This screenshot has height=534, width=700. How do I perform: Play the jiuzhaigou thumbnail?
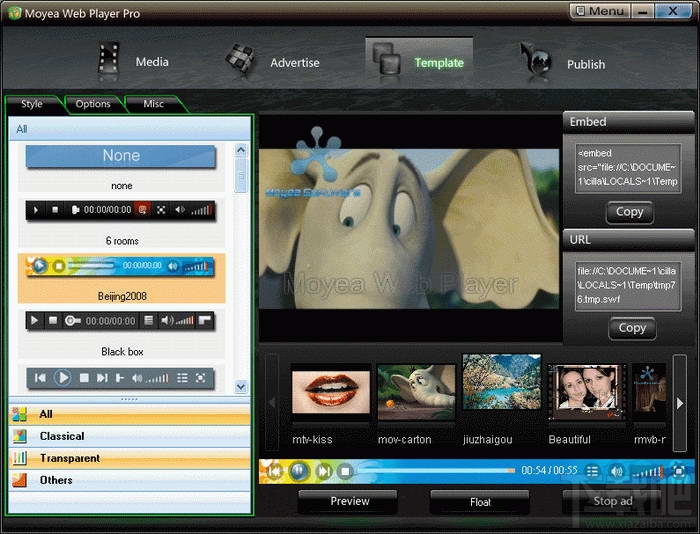pos(502,382)
